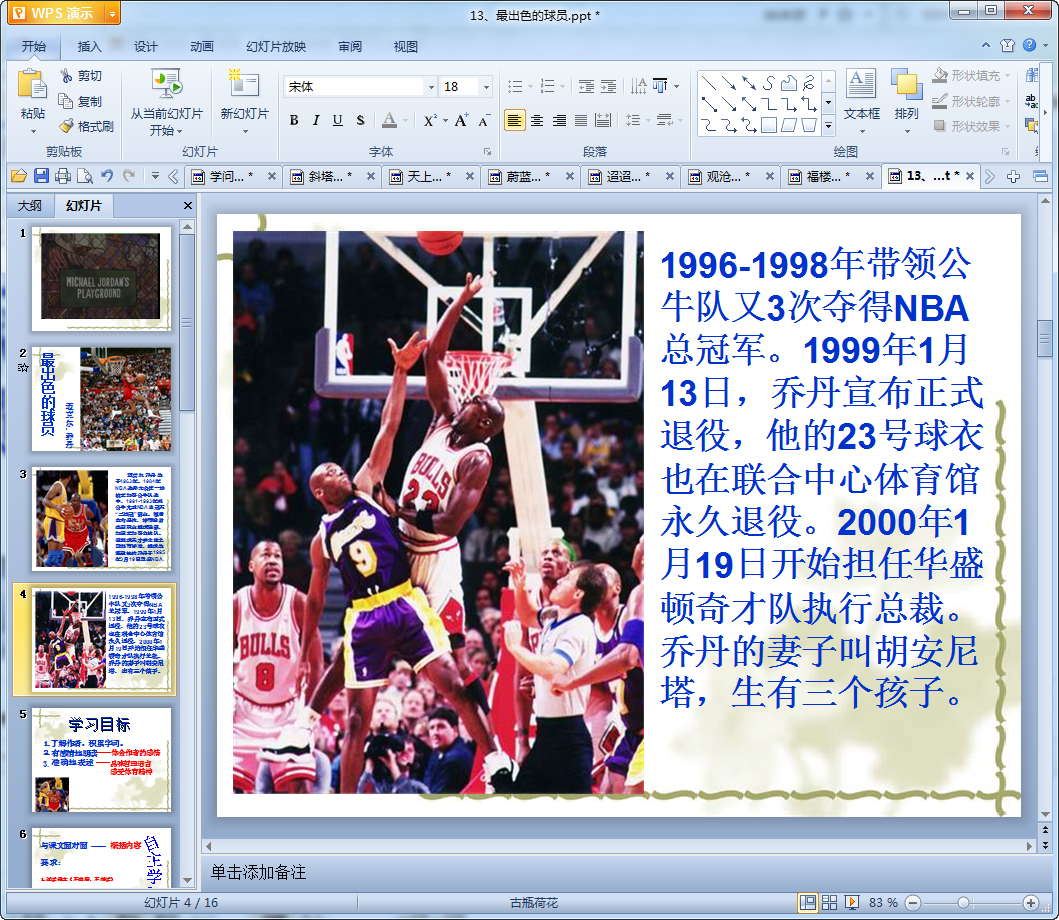The image size is (1059, 920).
Task: Click the Cut (剪切) scissors icon
Action: (x=66, y=76)
